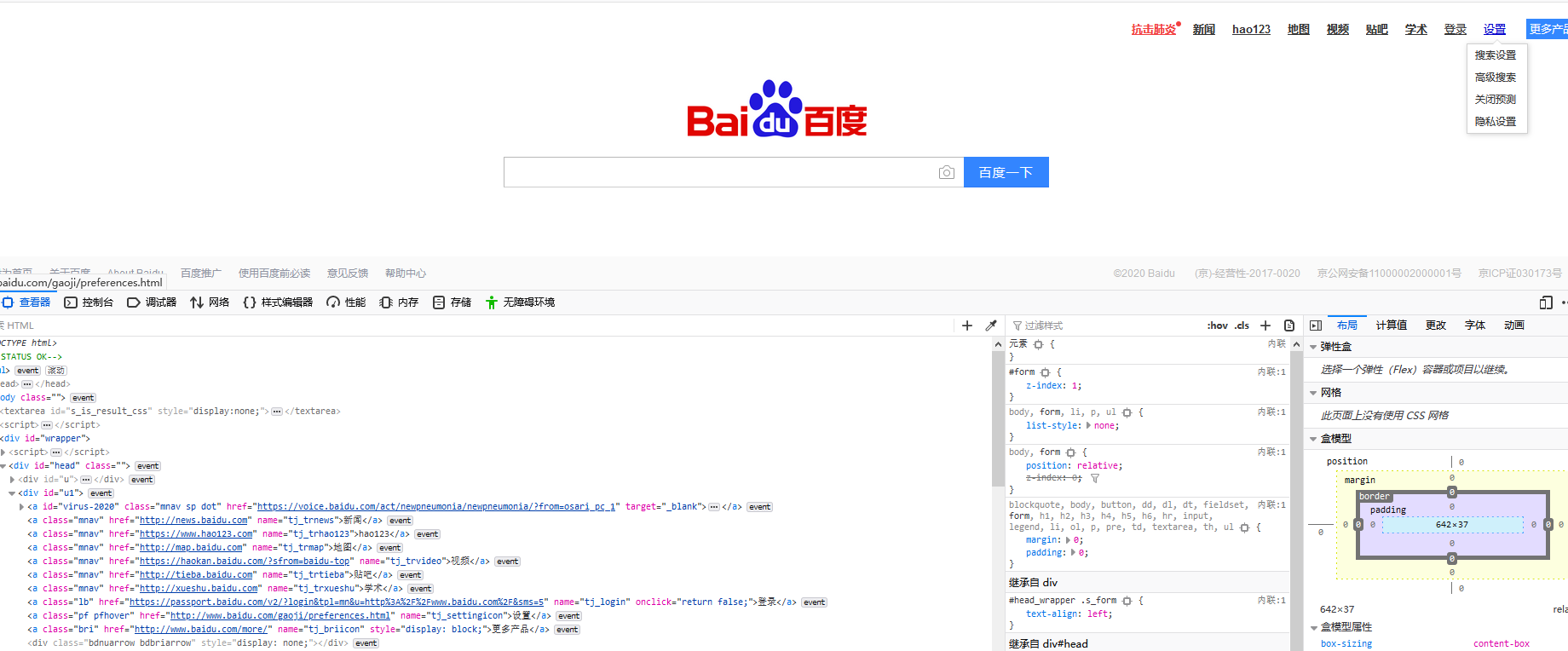
Task: Choose 关闭预测 from the settings menu
Action: coord(1496,100)
